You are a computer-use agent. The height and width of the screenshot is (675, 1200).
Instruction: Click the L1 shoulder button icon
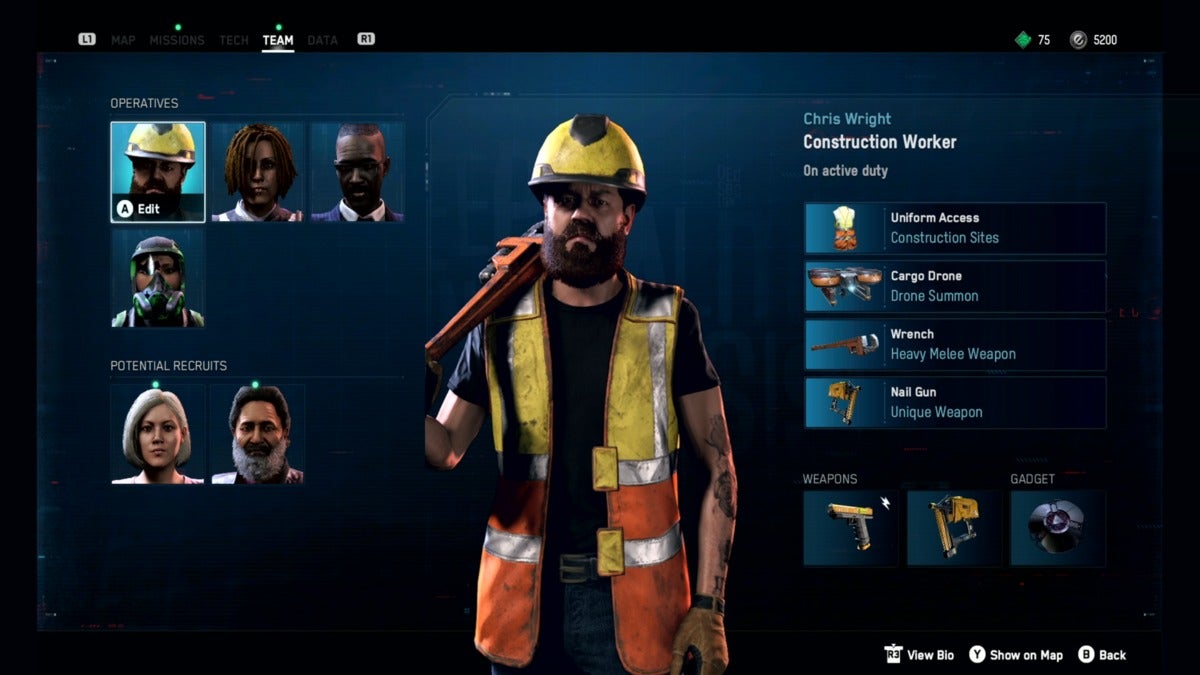tap(87, 40)
